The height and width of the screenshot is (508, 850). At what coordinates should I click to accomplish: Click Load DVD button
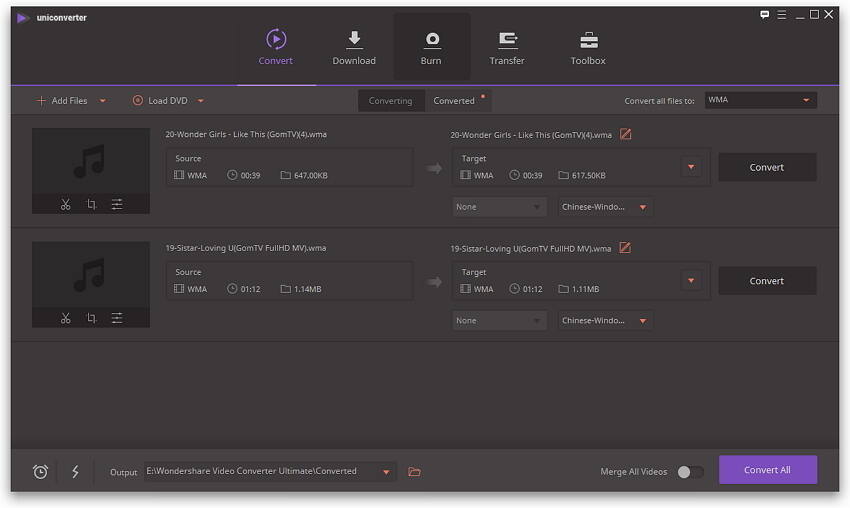[160, 101]
